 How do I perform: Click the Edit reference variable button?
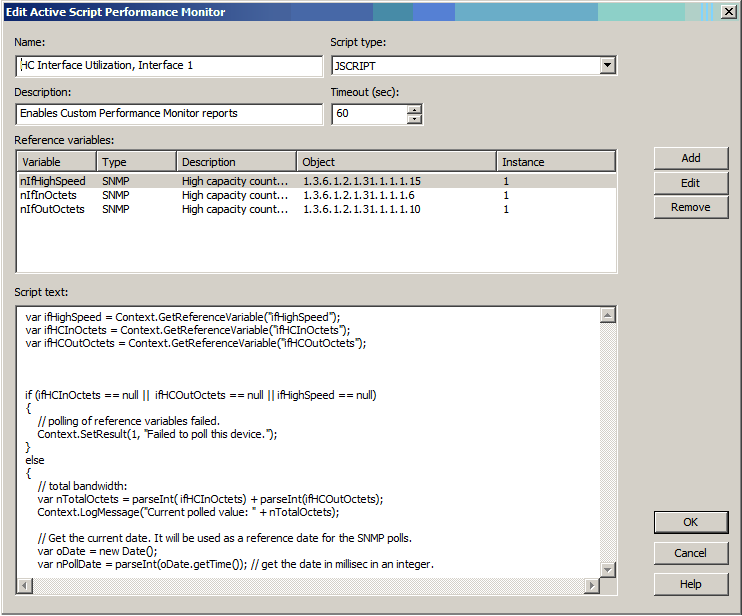690,183
